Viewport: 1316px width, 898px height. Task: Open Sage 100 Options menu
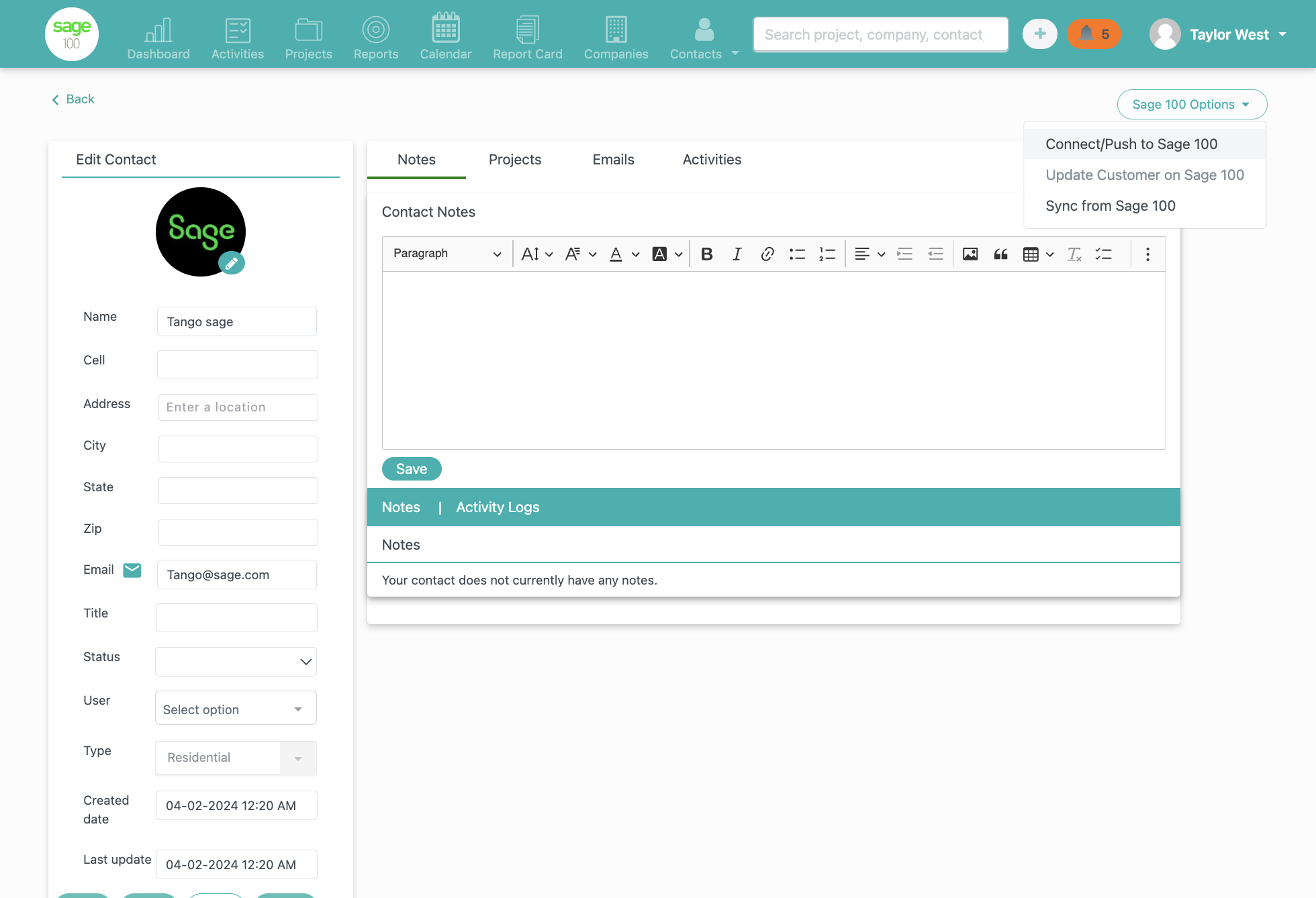click(x=1192, y=104)
